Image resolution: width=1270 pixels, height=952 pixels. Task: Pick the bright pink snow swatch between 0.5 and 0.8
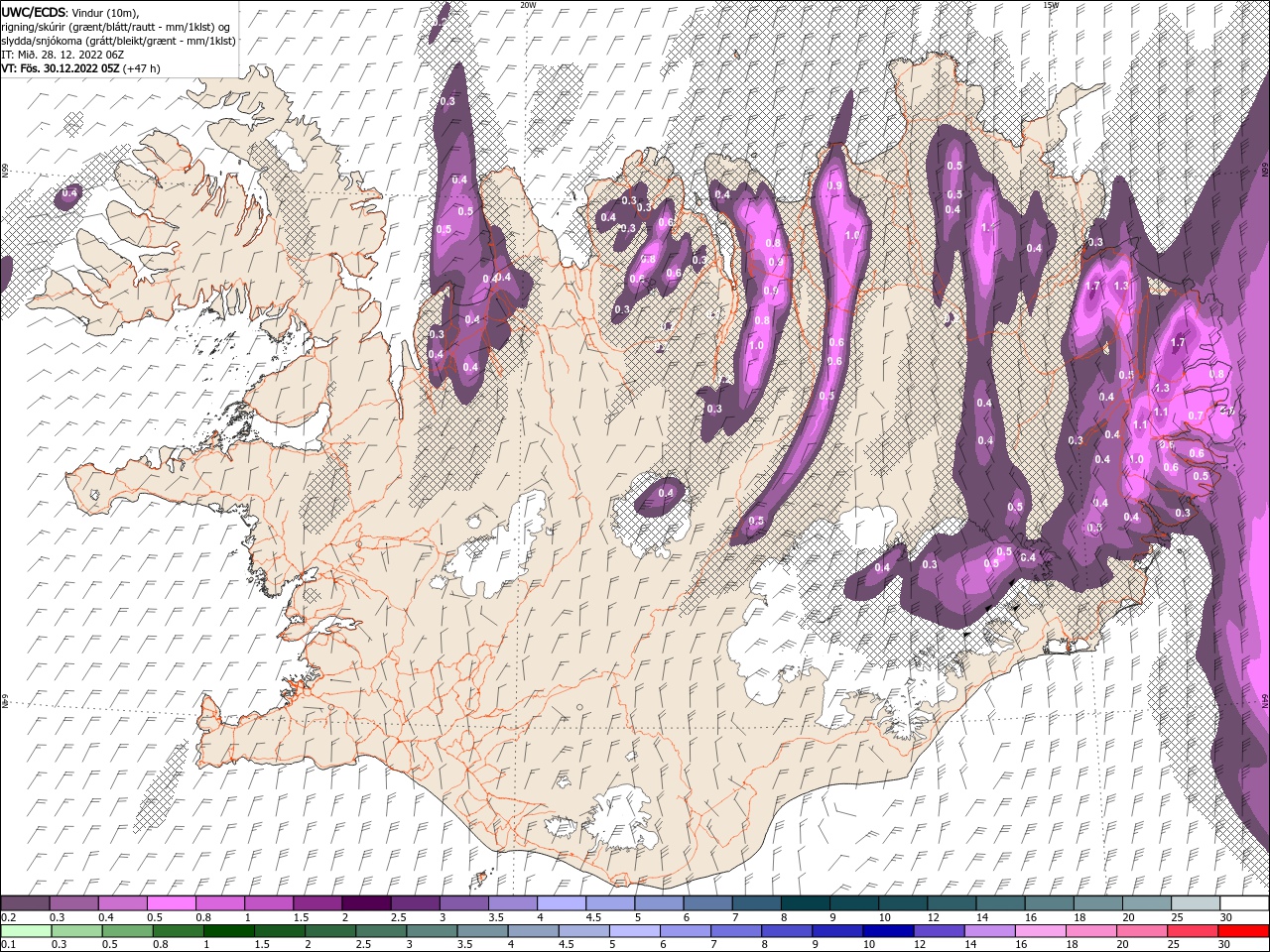(x=171, y=903)
